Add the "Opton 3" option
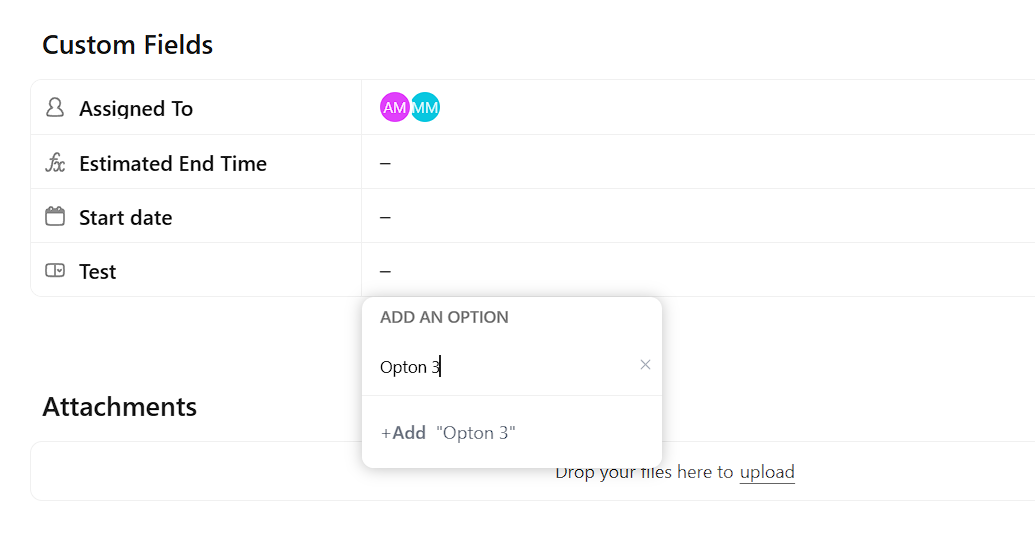Viewport: 1035px width, 537px height. [x=448, y=433]
